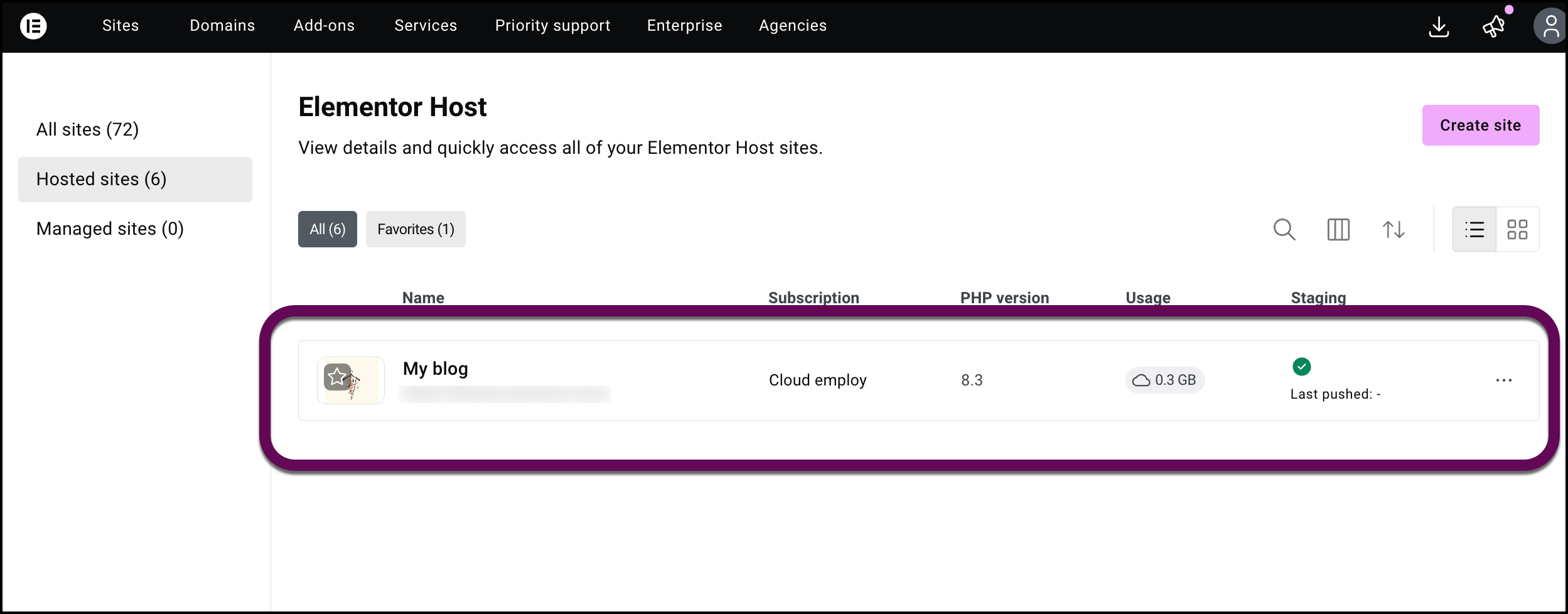Switch to list view

point(1474,229)
